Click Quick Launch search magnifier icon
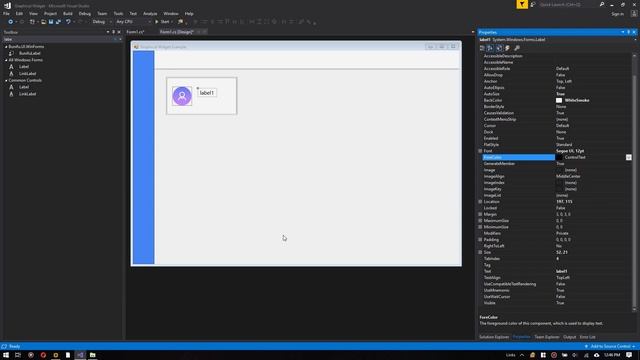Image resolution: width=640 pixels, height=360 pixels. click(x=602, y=4)
